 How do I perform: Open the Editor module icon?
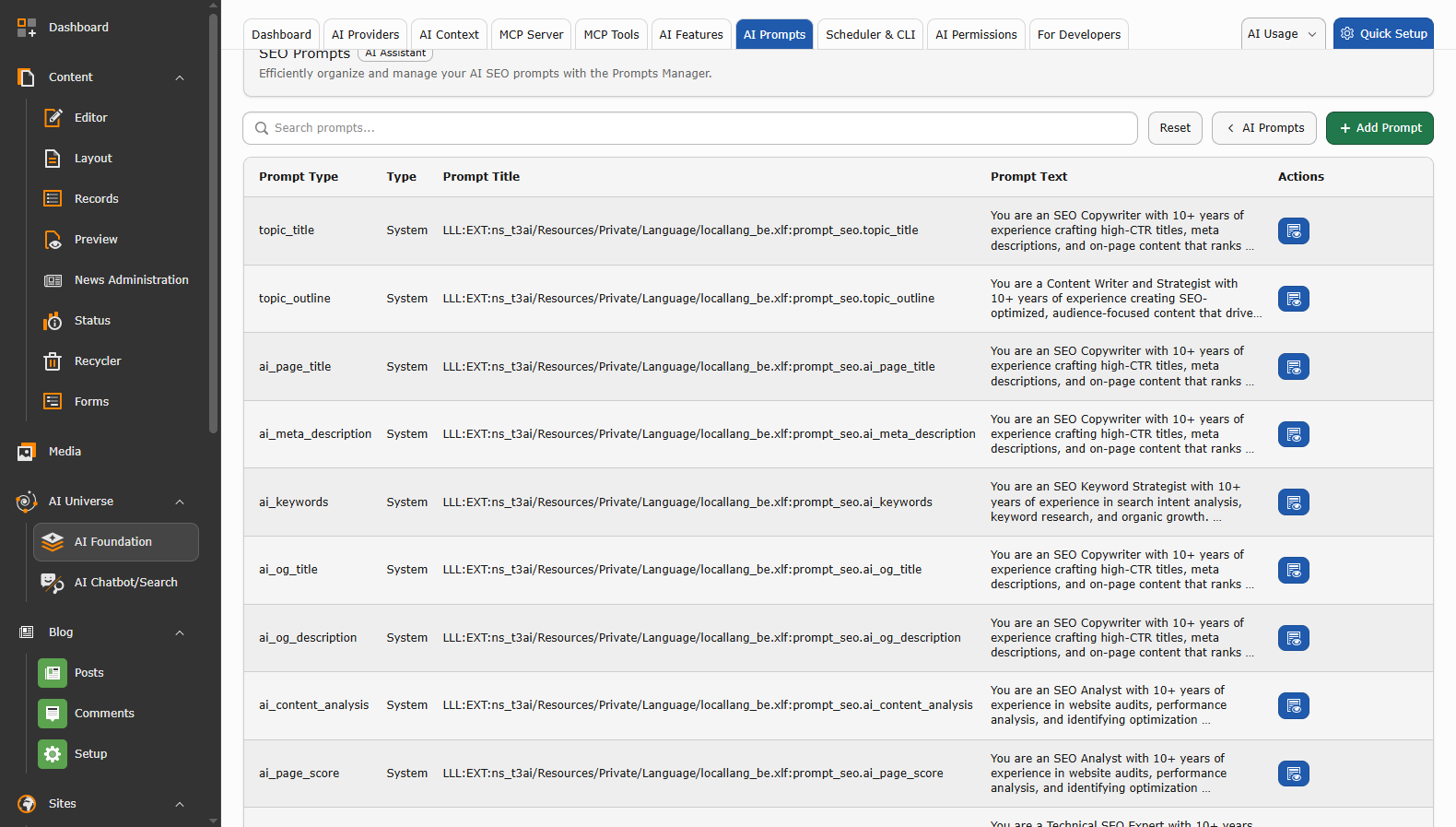coord(53,118)
